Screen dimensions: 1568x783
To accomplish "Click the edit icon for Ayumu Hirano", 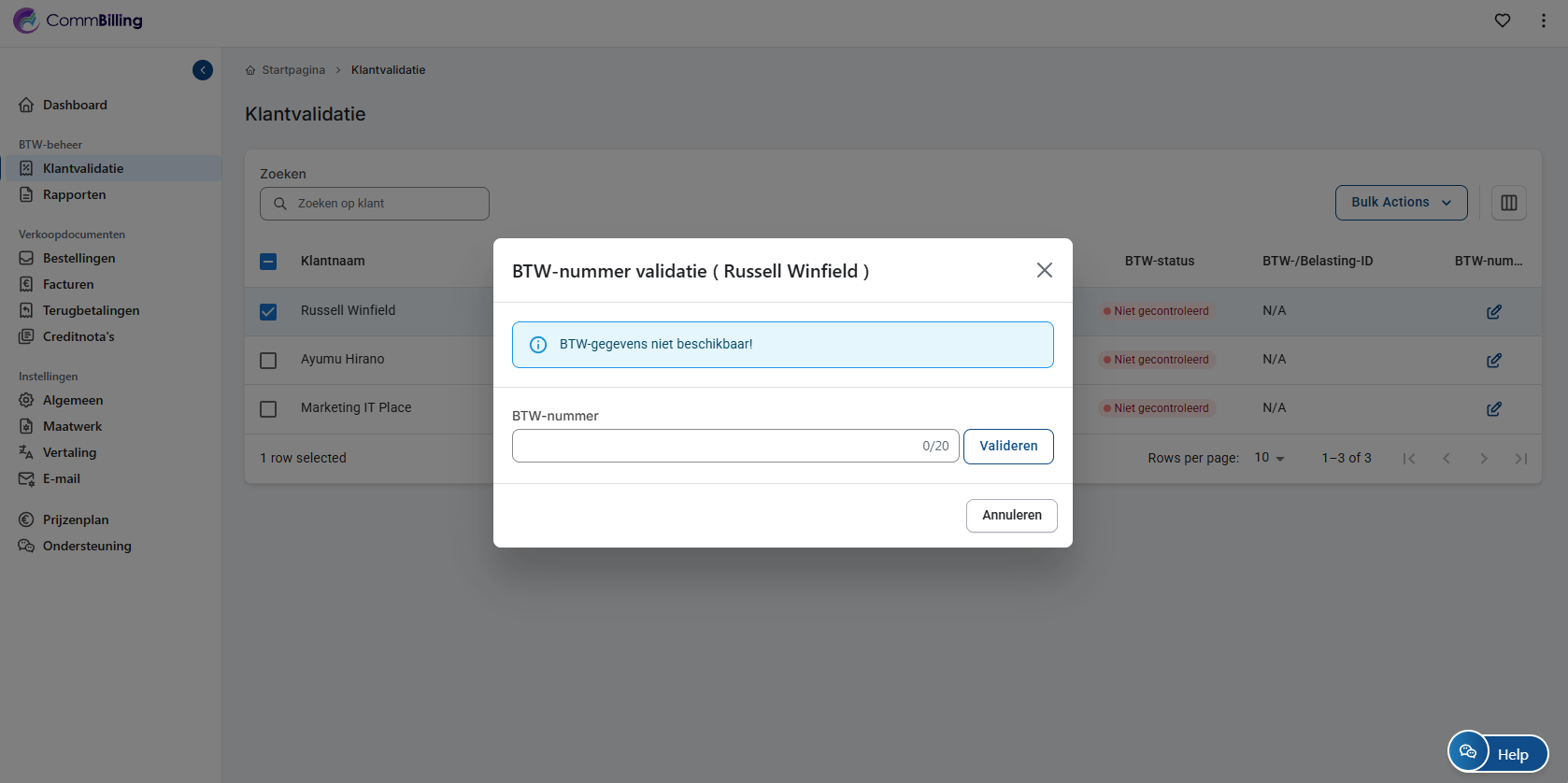I will point(1494,361).
